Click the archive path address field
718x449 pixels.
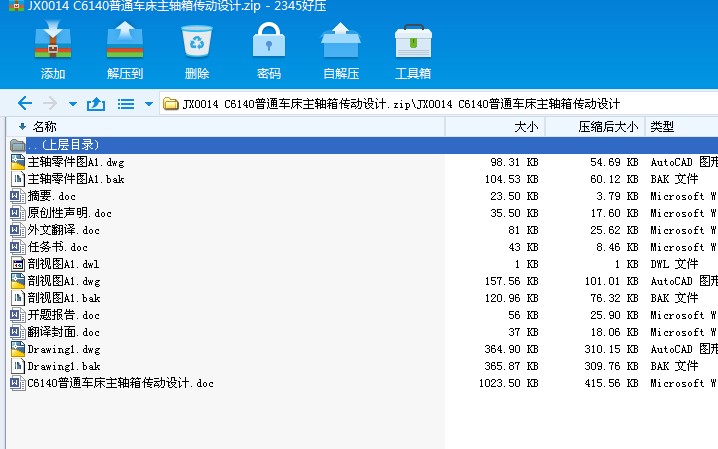click(x=439, y=104)
